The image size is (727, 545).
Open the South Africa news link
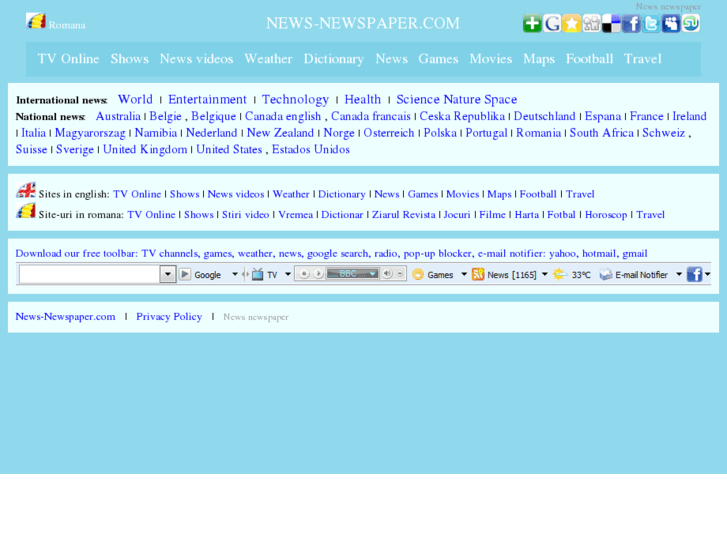pyautogui.click(x=601, y=133)
